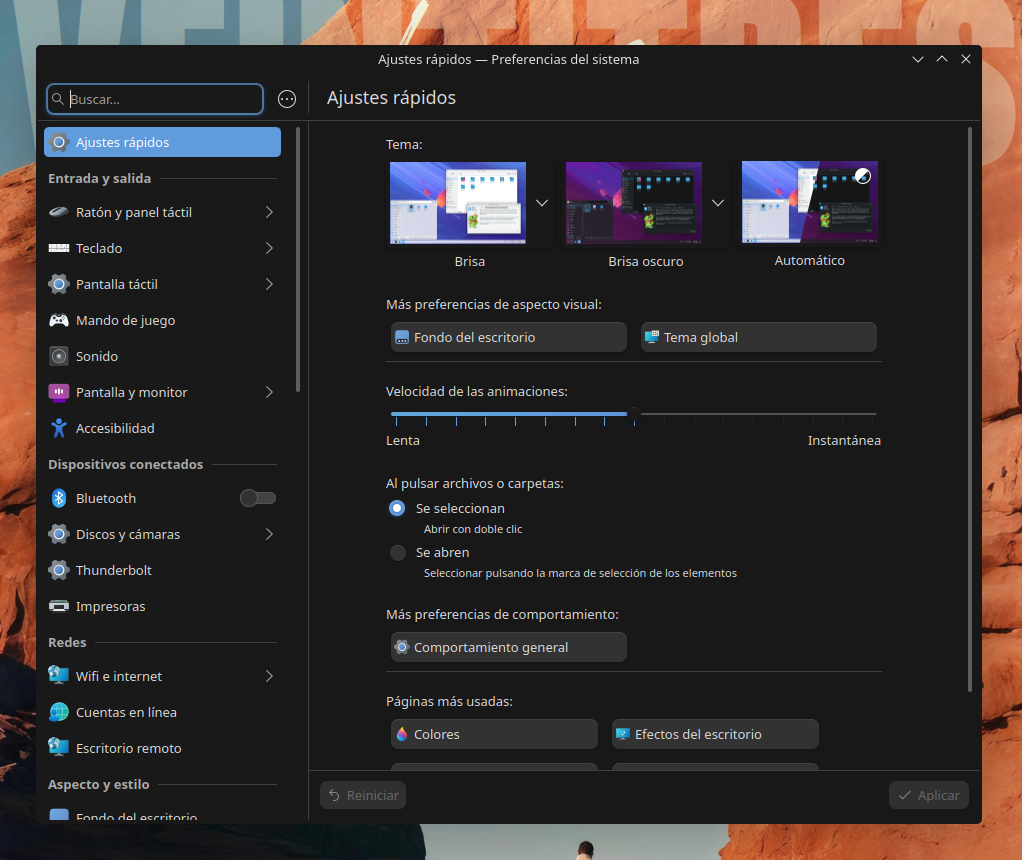Open 'Comportamiento general' preferences

tap(508, 647)
